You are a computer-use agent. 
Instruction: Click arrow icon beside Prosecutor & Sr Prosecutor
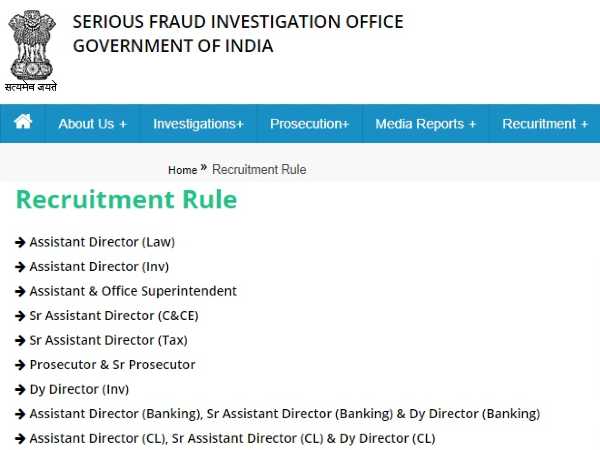[x=20, y=365]
